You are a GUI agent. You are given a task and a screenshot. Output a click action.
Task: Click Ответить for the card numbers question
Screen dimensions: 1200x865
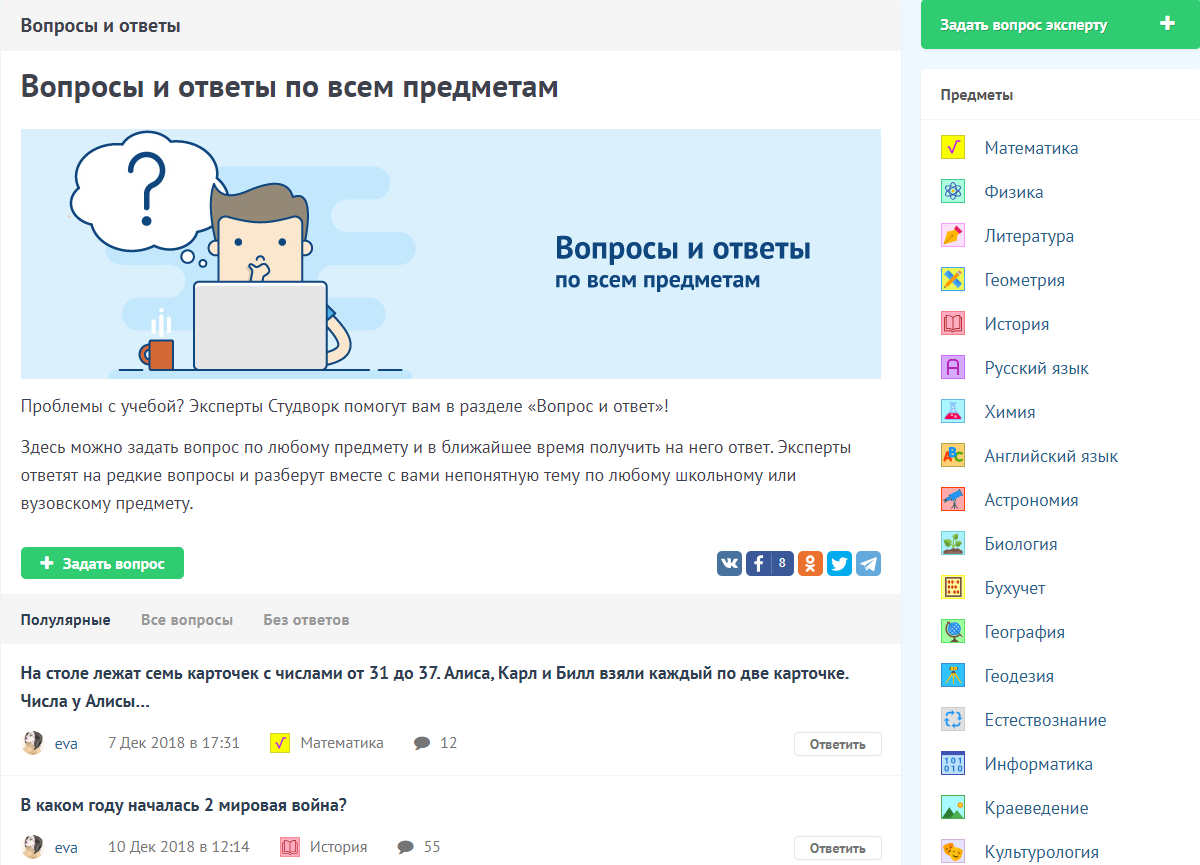pyautogui.click(x=837, y=744)
